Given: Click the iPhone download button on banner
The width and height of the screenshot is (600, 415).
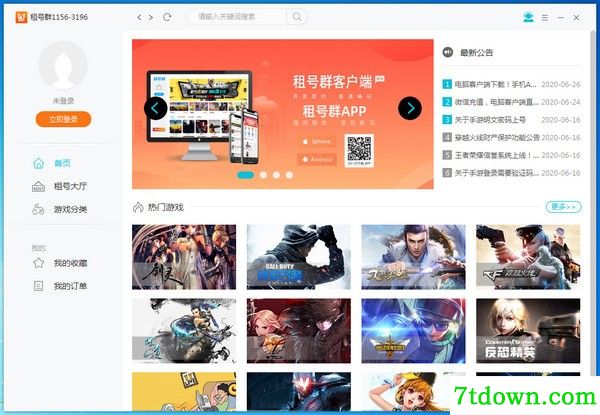Looking at the screenshot, I should click(317, 142).
